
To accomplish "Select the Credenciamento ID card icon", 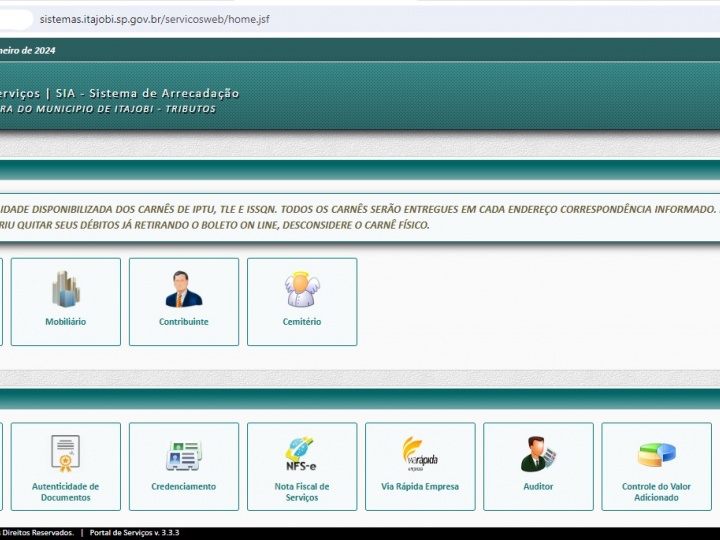I will tap(184, 455).
